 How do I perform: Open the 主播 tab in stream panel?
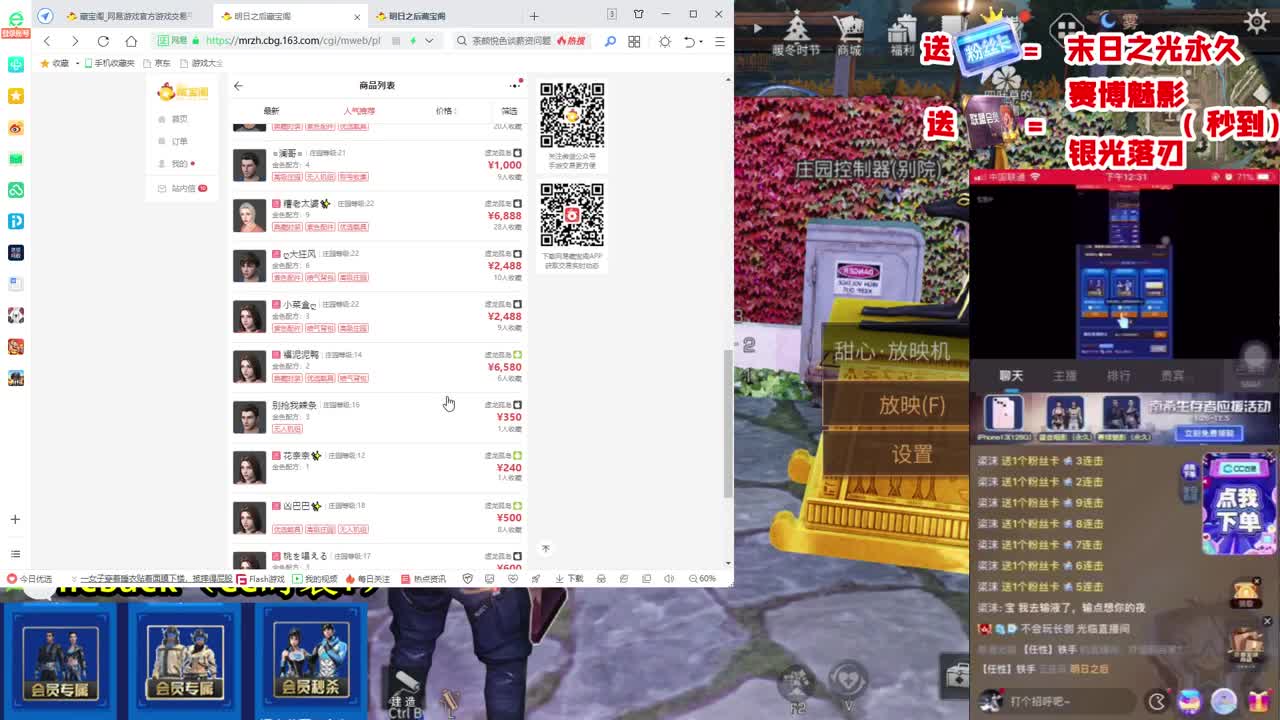(x=1065, y=376)
